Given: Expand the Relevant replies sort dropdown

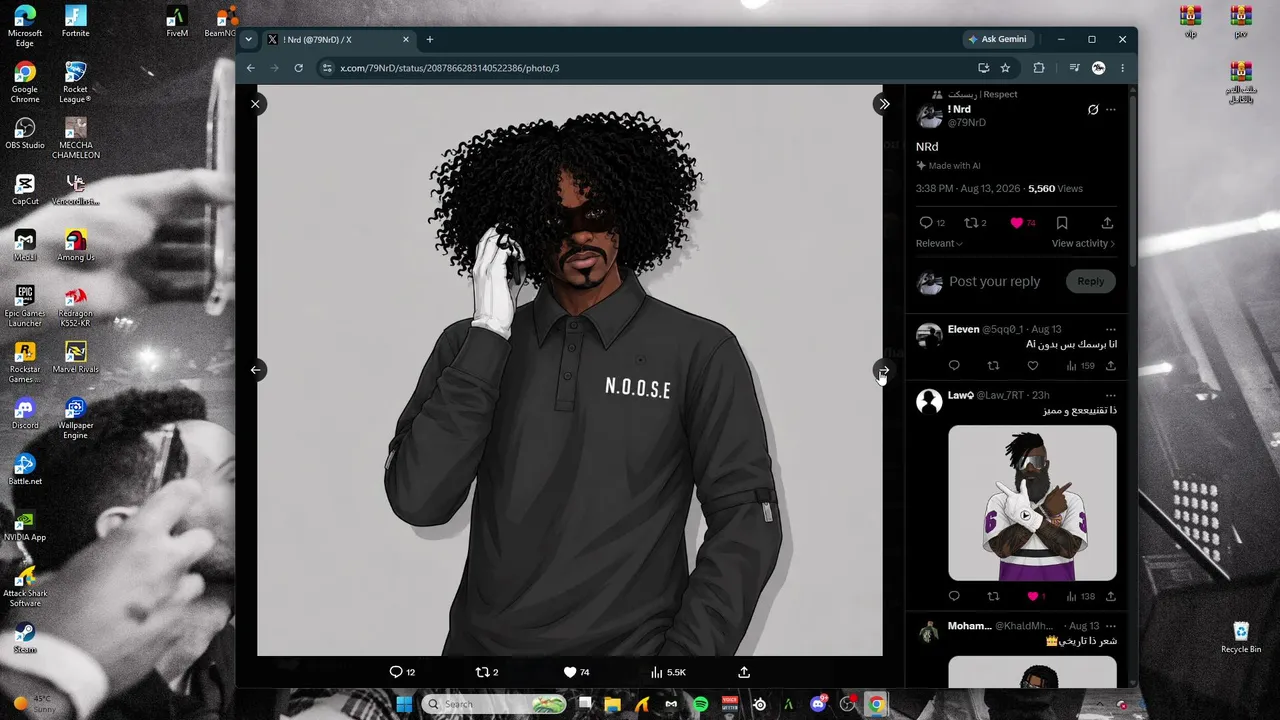Looking at the screenshot, I should point(939,244).
